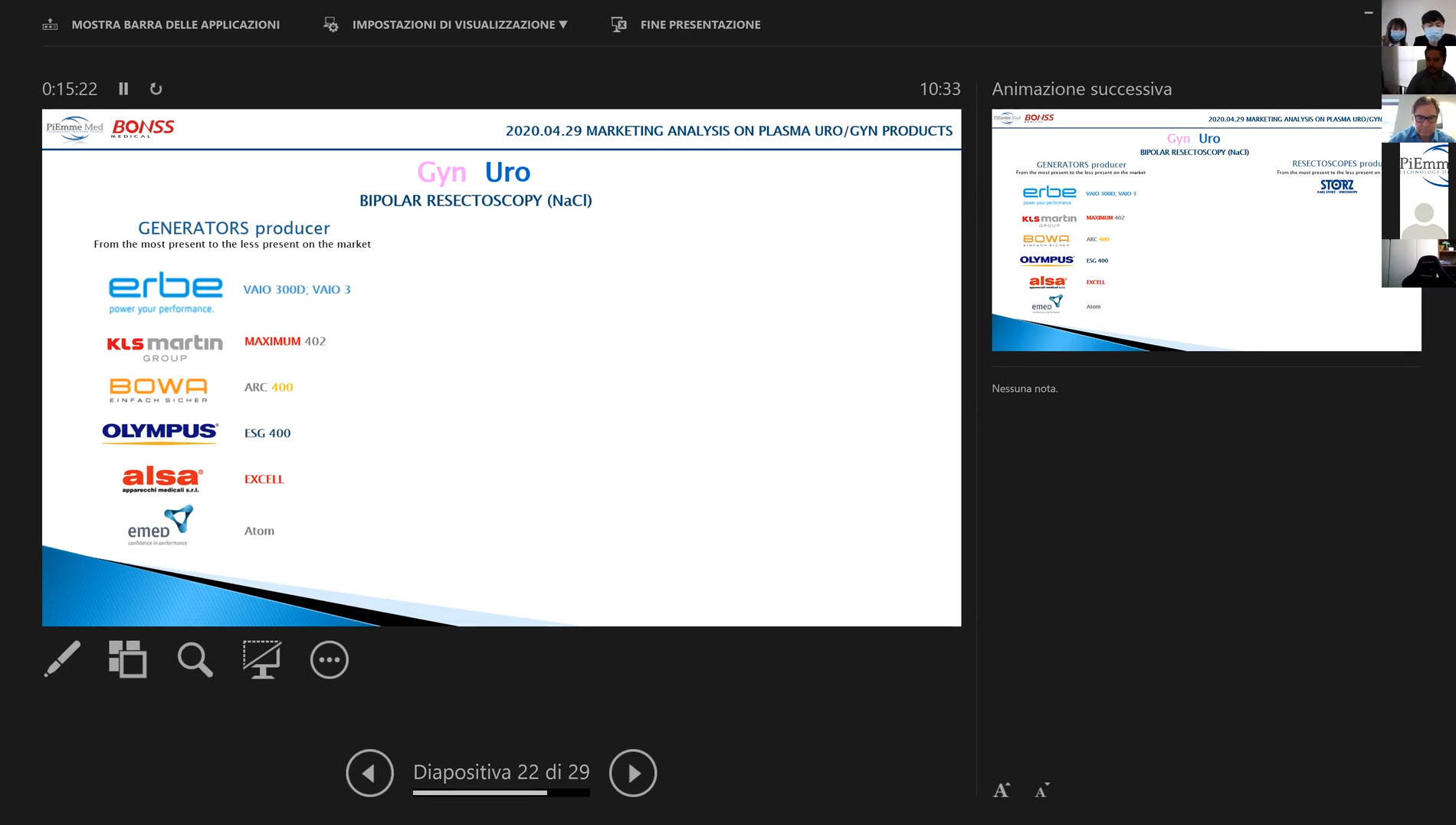Click the end slideshow icon
1456x825 pixels.
coord(619,25)
